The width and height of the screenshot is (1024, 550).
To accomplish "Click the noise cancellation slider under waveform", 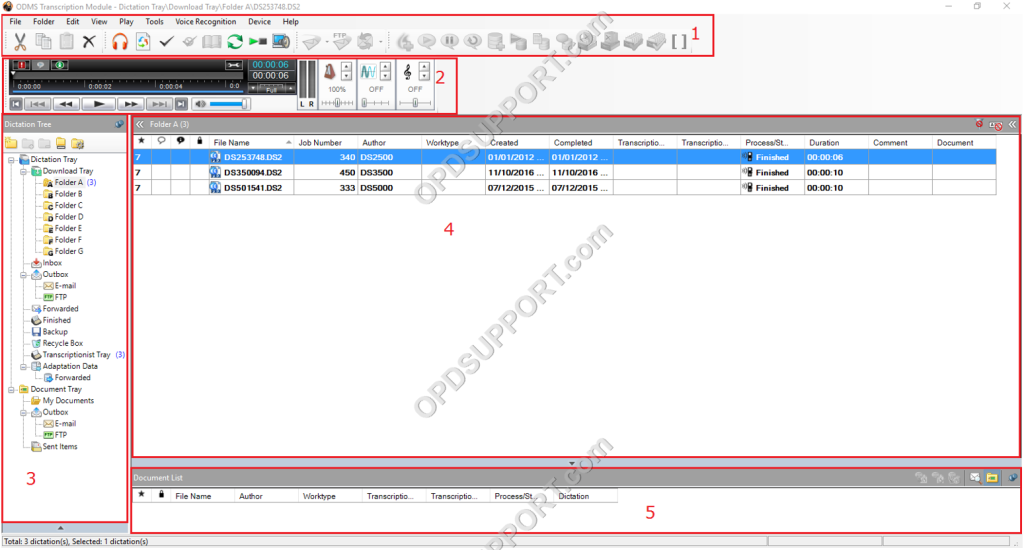I will (x=376, y=103).
